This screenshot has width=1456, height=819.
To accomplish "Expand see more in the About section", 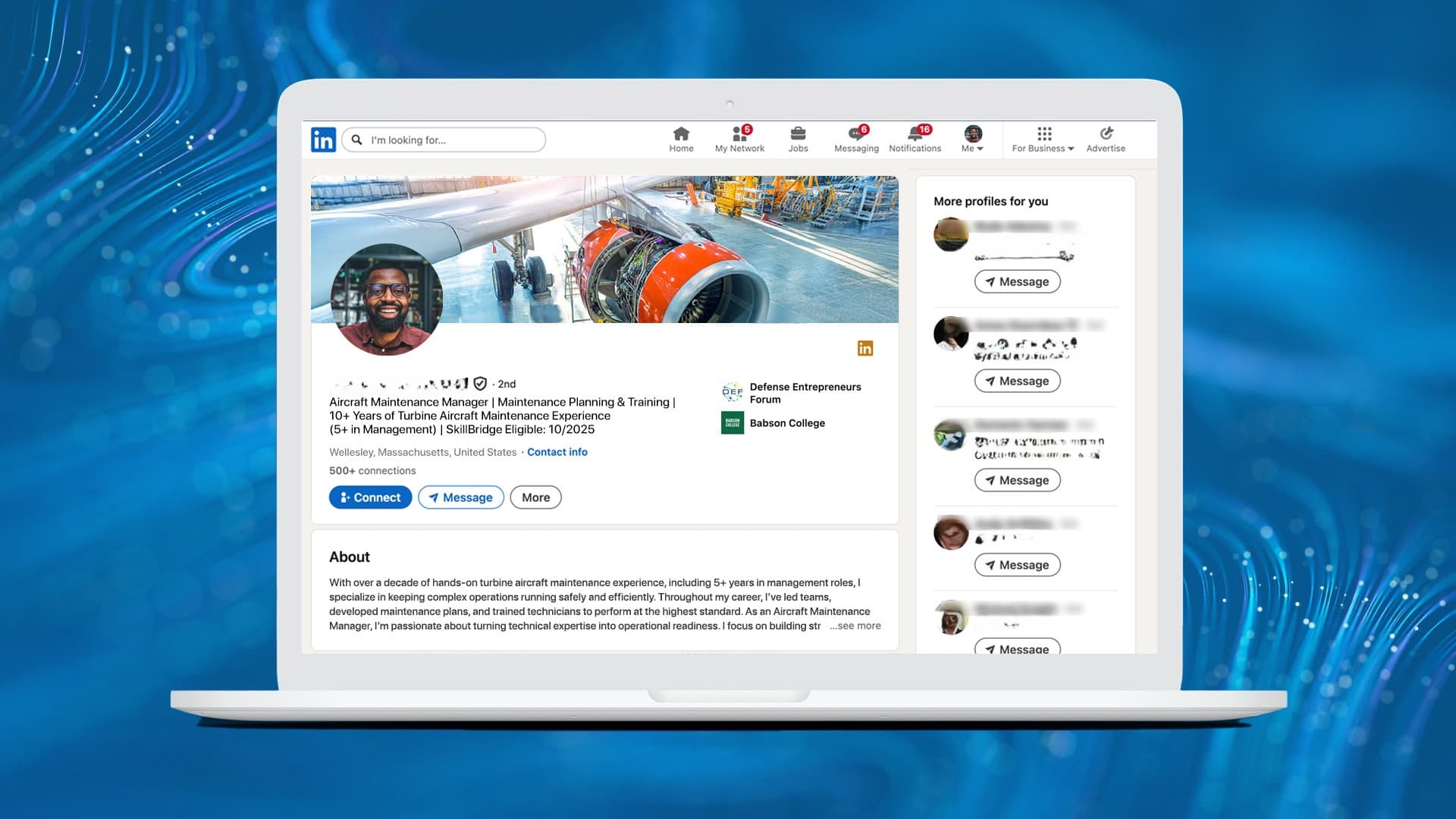I will tap(855, 626).
